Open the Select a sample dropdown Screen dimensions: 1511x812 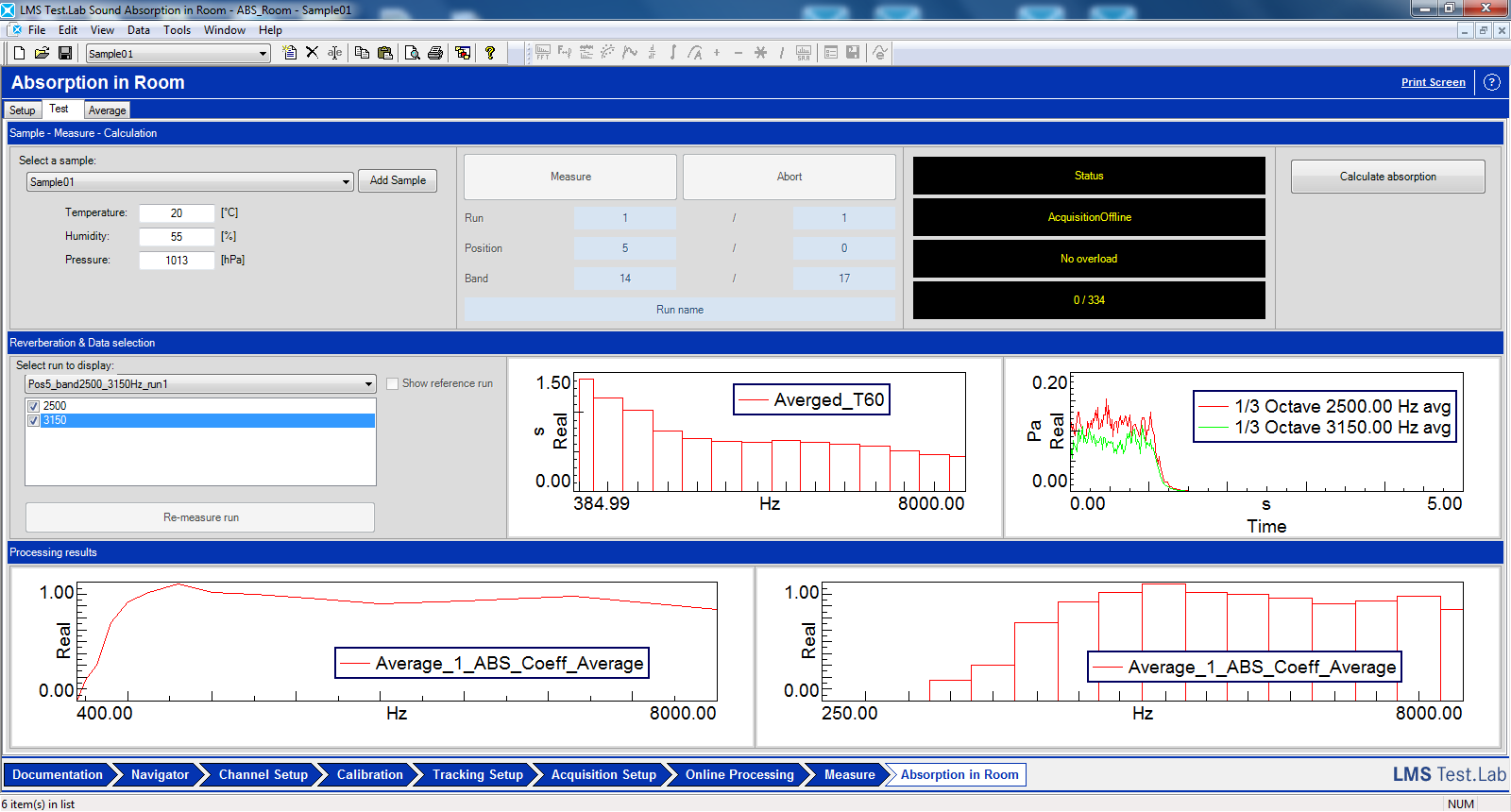click(x=347, y=182)
